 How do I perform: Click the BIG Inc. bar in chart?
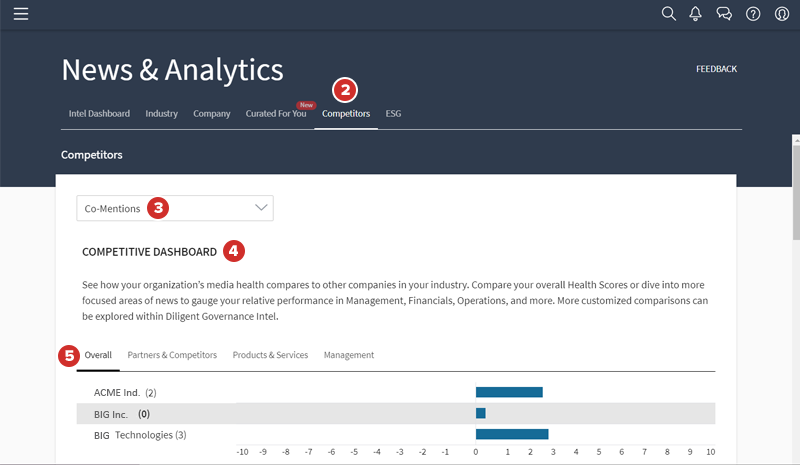(x=480, y=413)
